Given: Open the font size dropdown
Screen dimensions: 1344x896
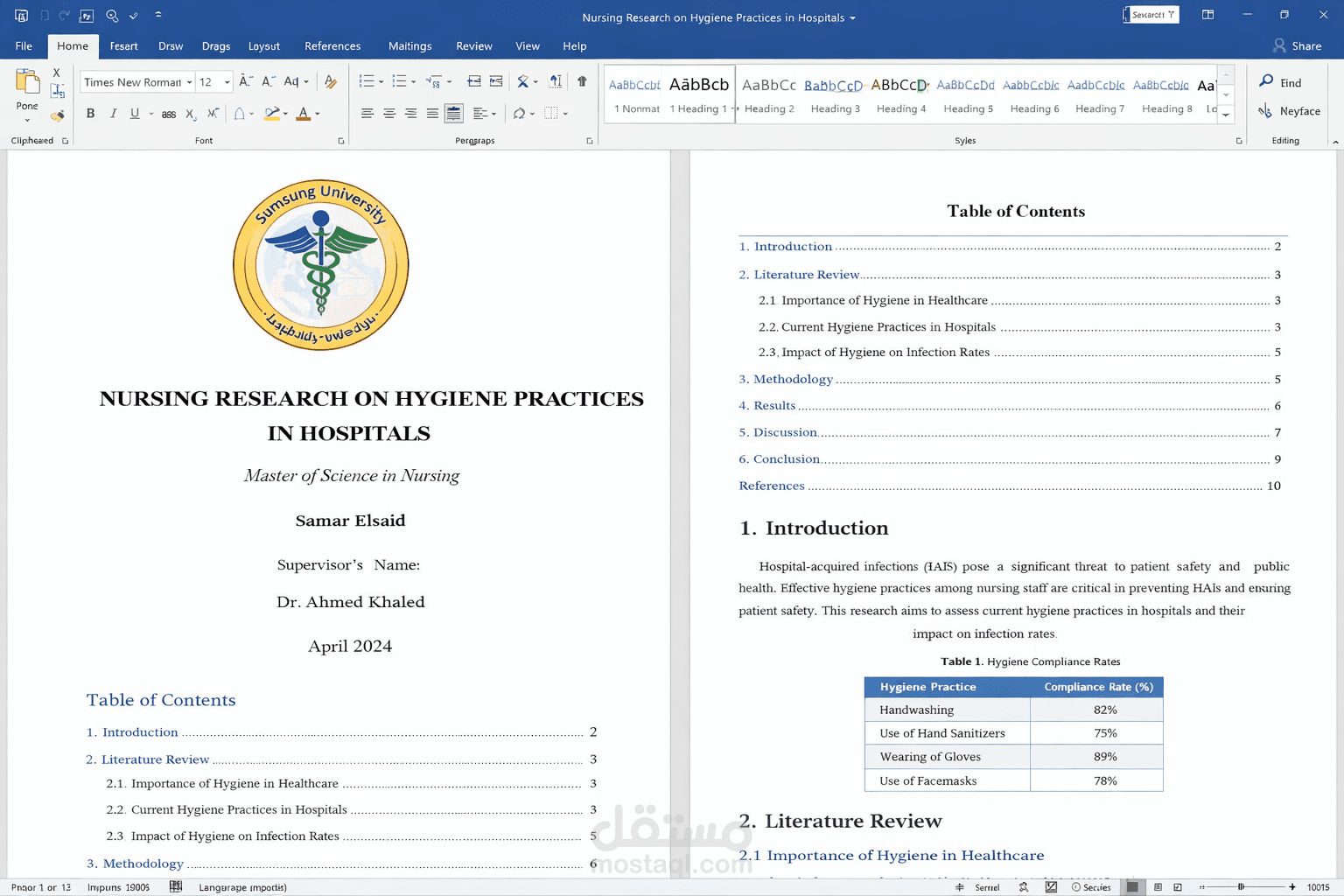Looking at the screenshot, I should click(x=227, y=82).
